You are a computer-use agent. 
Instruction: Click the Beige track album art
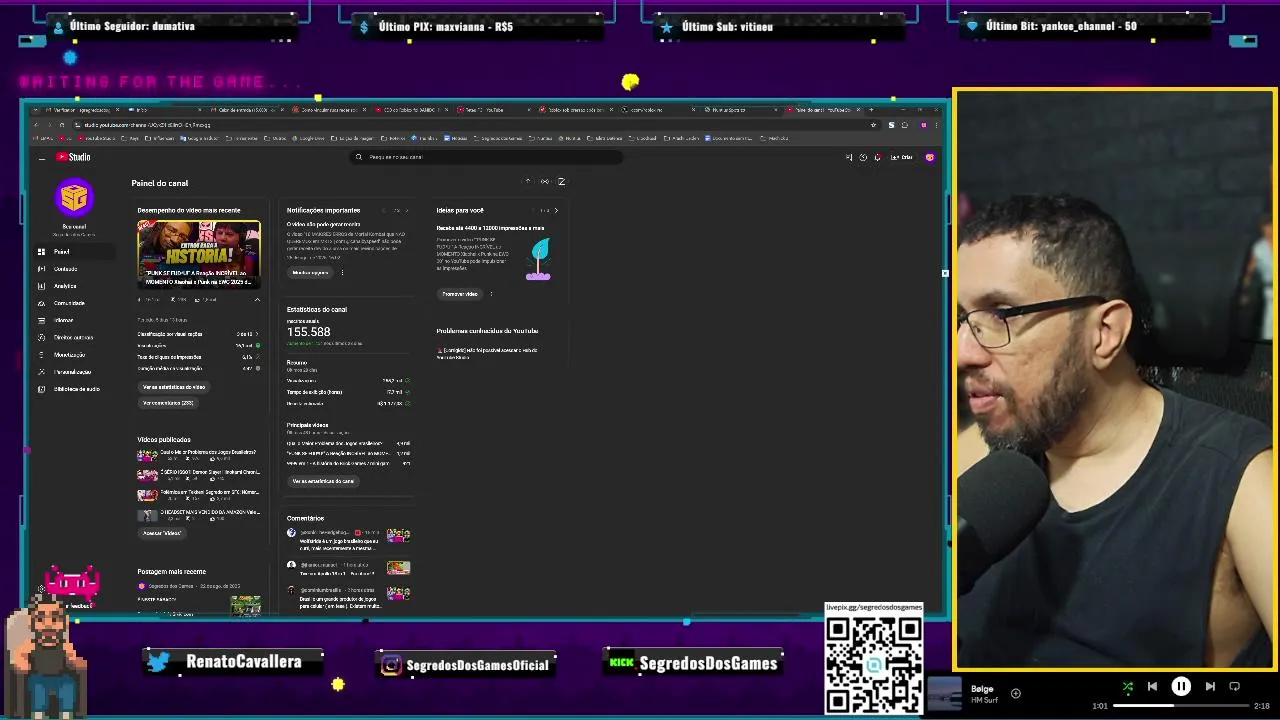coord(945,694)
